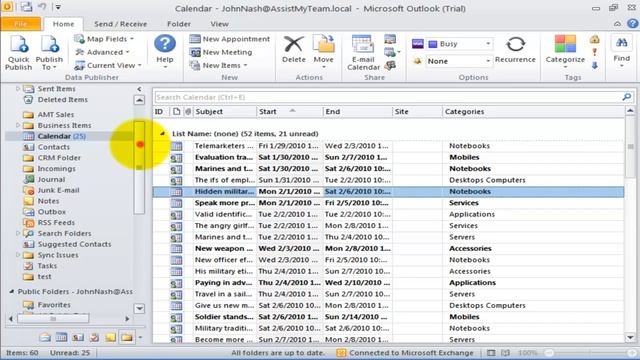Minimize the ribbon caret icon
This screenshot has width=640, height=360.
tap(617, 24)
